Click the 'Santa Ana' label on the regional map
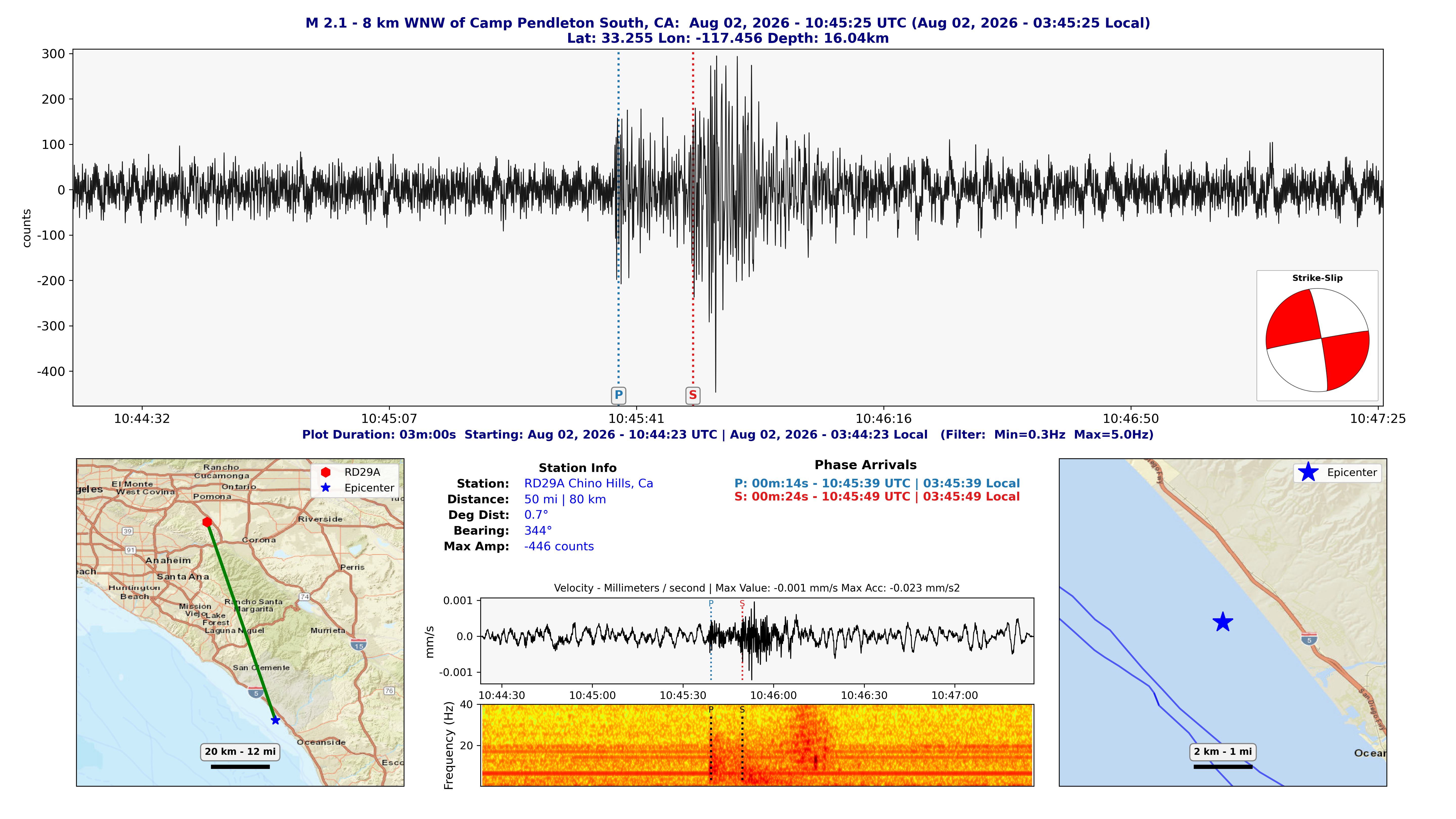This screenshot has height=819, width=1456. [183, 577]
